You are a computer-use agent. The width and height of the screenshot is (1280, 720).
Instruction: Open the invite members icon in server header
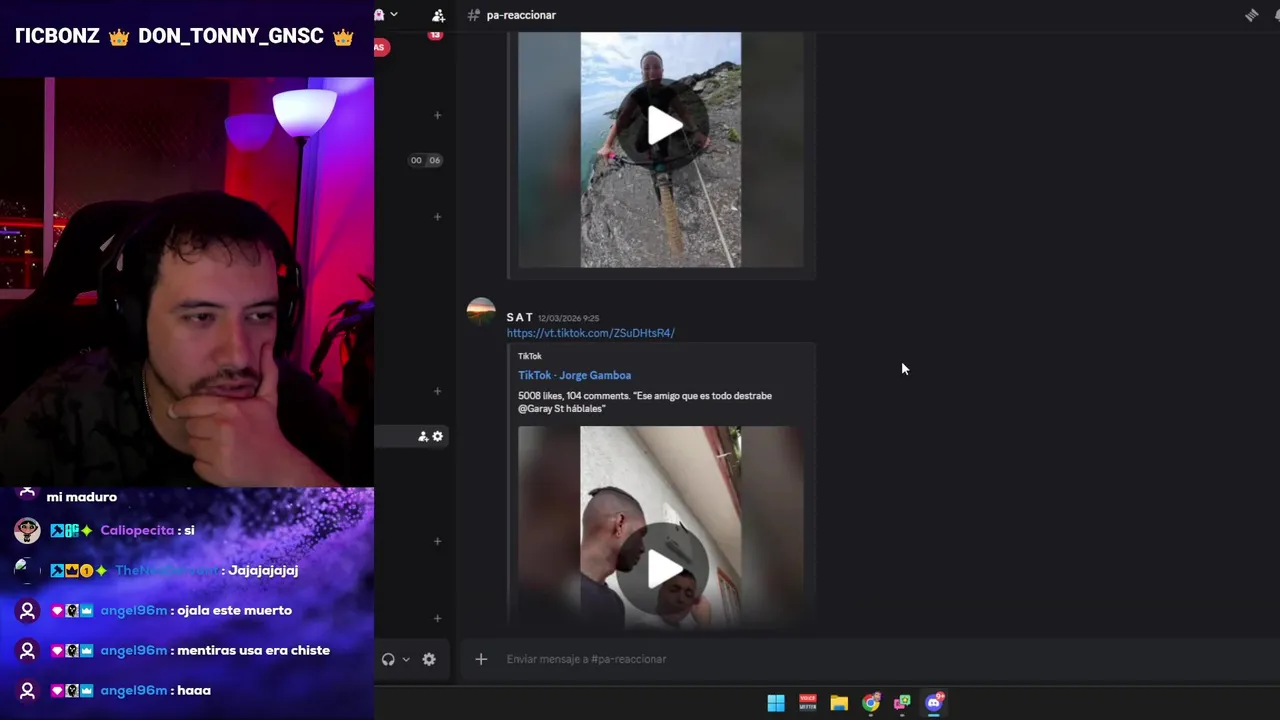(x=438, y=15)
